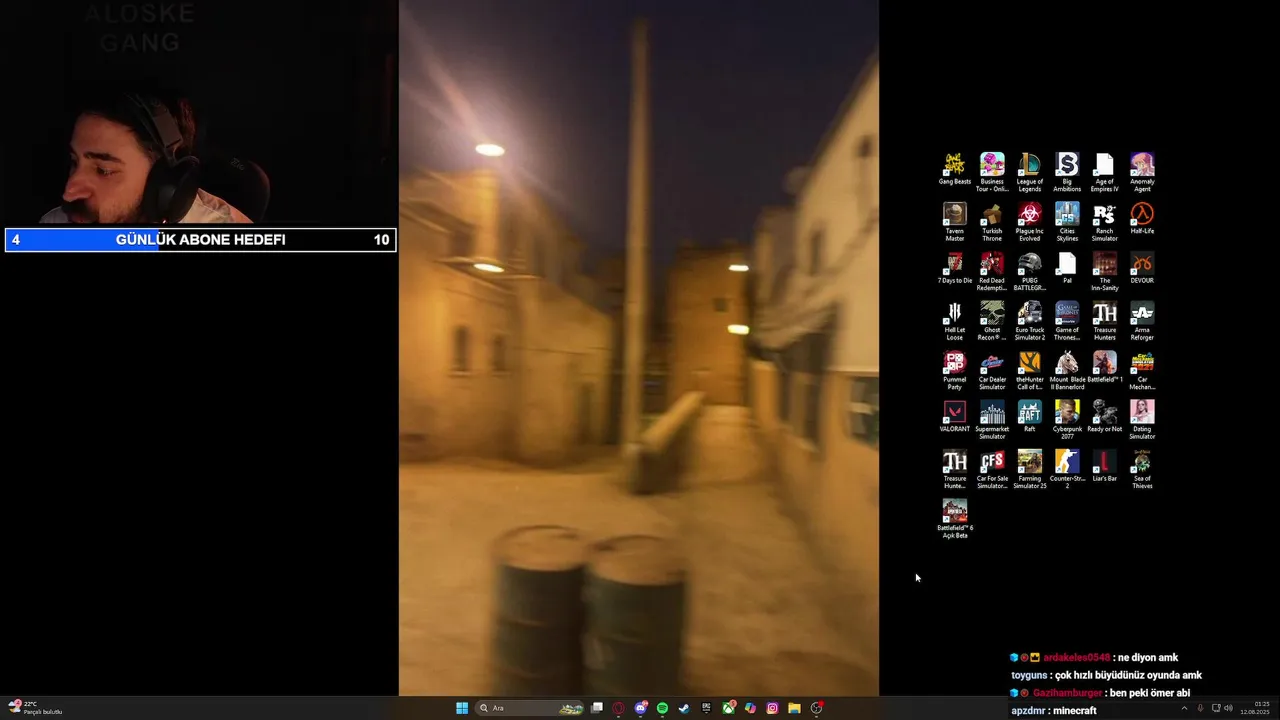Select the Cyberpunk 2077 shortcut

1067,420
